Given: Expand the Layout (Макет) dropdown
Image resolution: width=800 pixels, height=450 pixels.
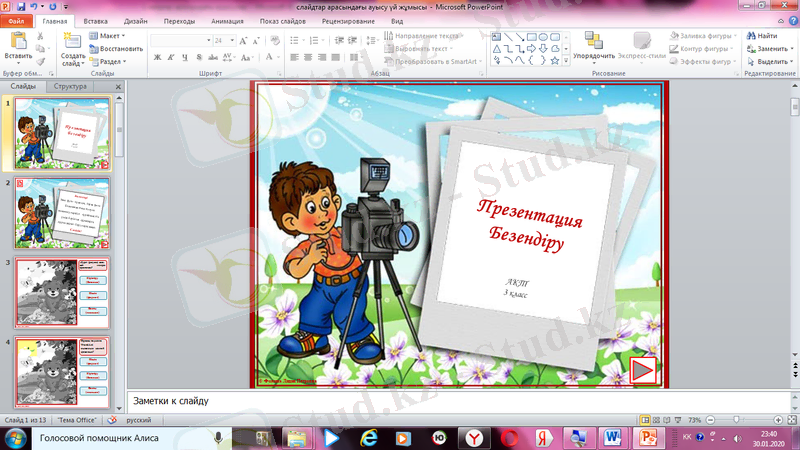Looking at the screenshot, I should click(x=110, y=36).
